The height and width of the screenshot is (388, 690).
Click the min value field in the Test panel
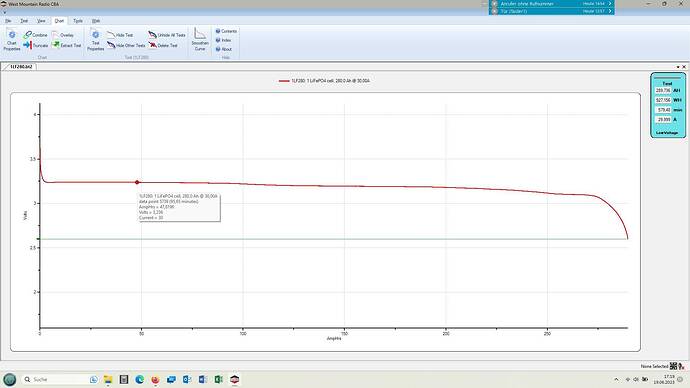pyautogui.click(x=663, y=110)
